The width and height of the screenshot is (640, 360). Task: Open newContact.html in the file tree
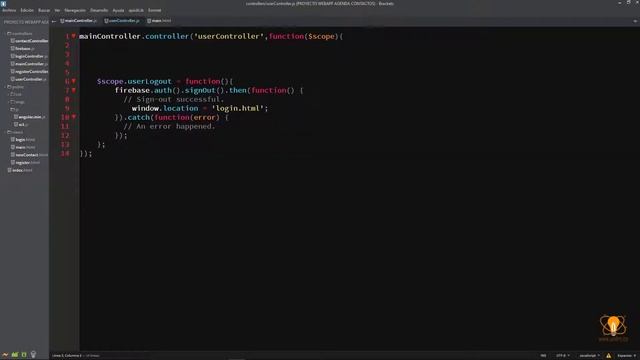coord(29,155)
